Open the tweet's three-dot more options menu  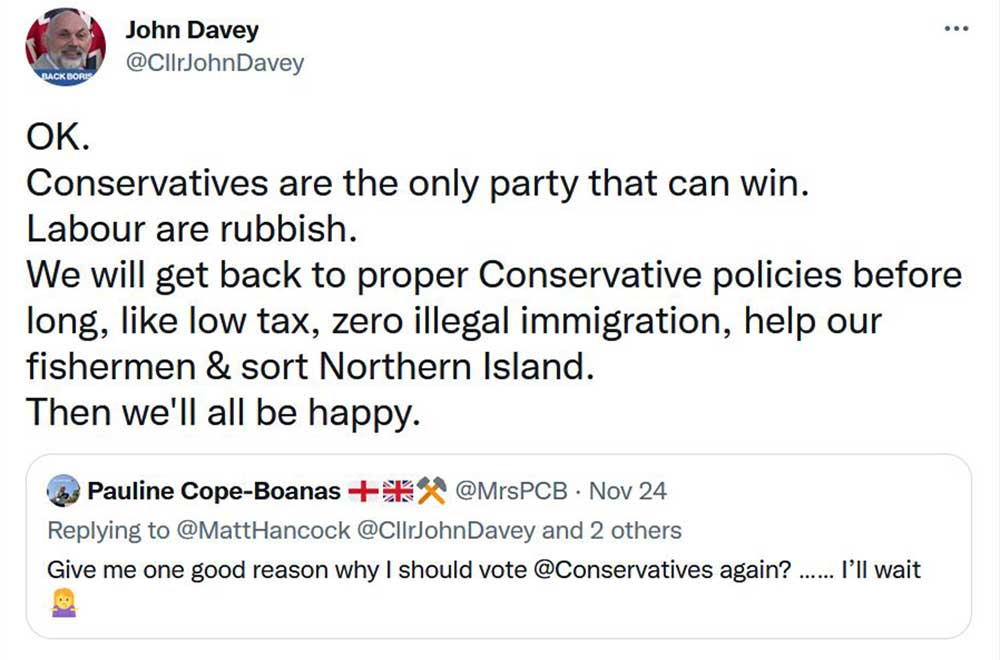click(x=957, y=28)
